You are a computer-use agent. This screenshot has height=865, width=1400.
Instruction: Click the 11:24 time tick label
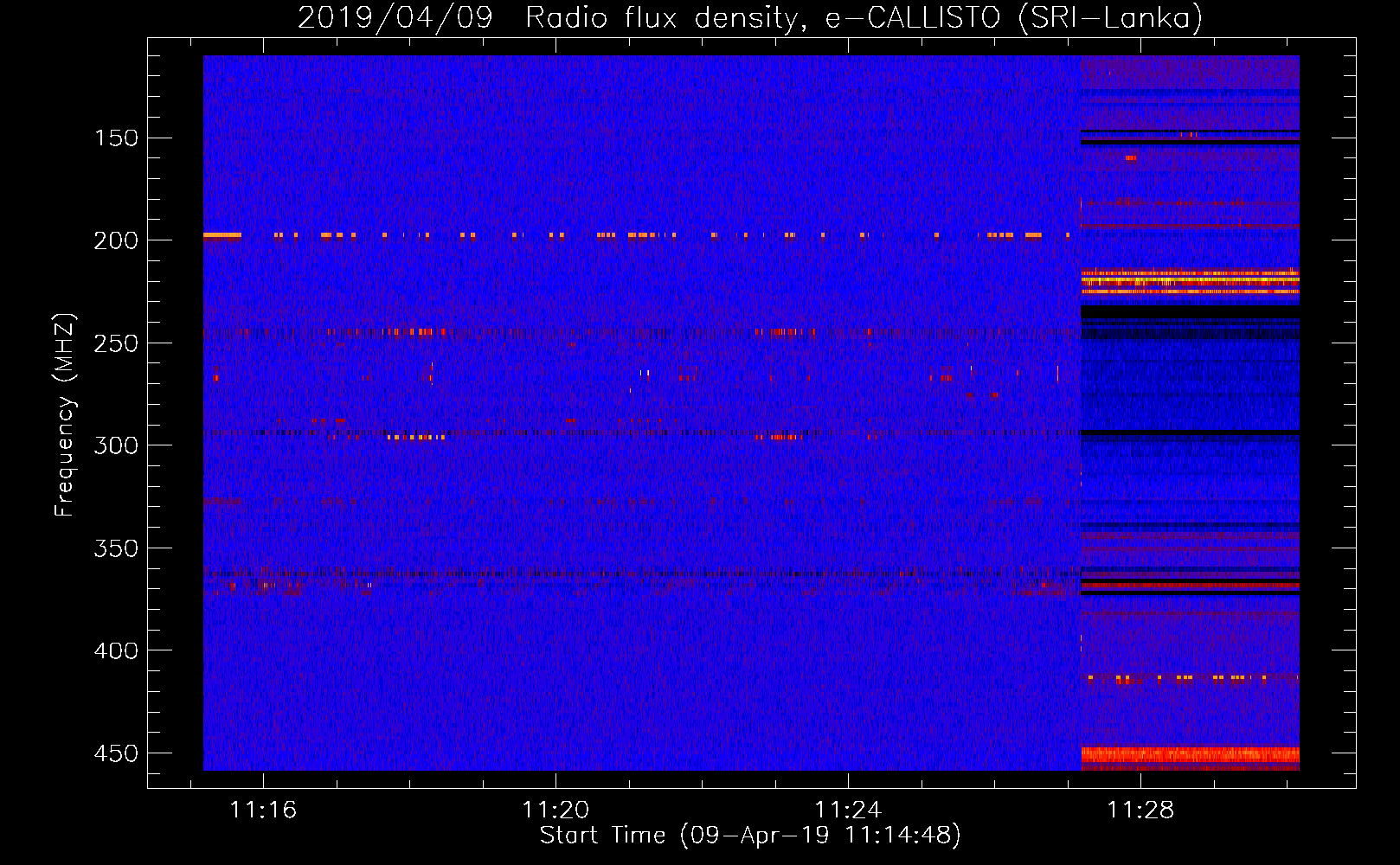pos(848,810)
